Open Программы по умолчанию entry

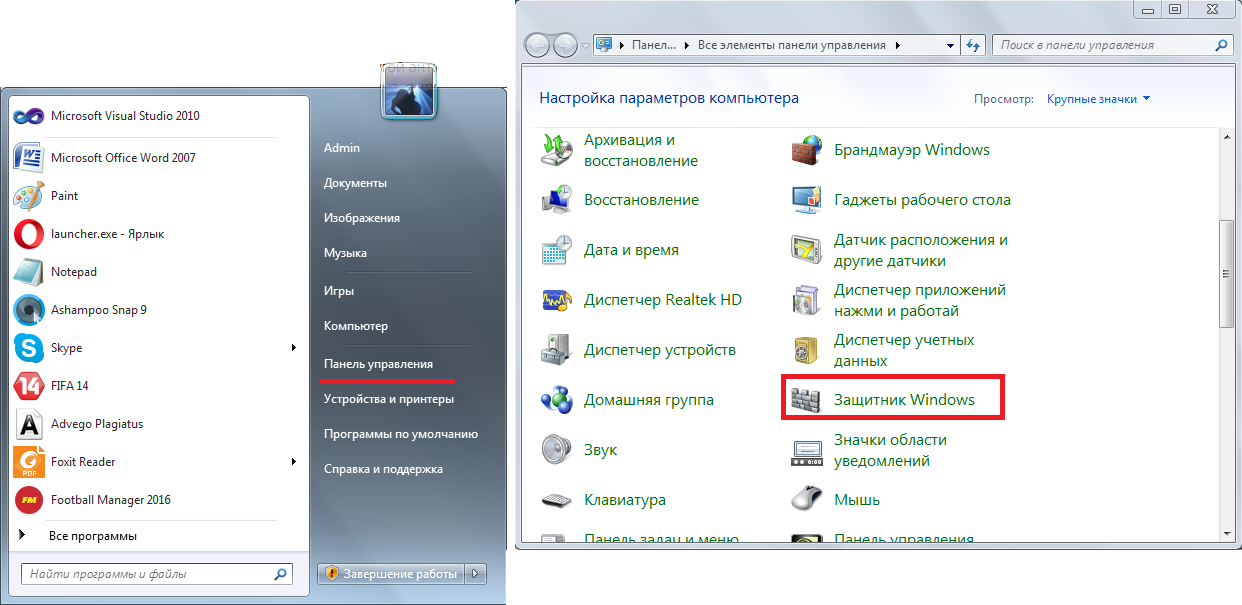[401, 434]
